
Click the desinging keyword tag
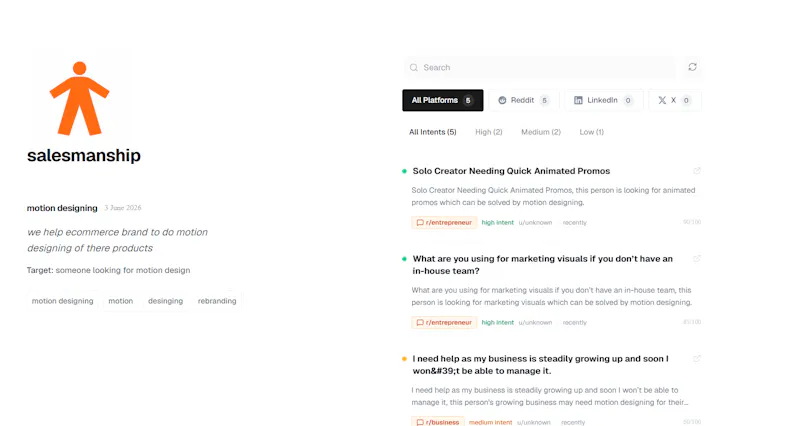165,301
